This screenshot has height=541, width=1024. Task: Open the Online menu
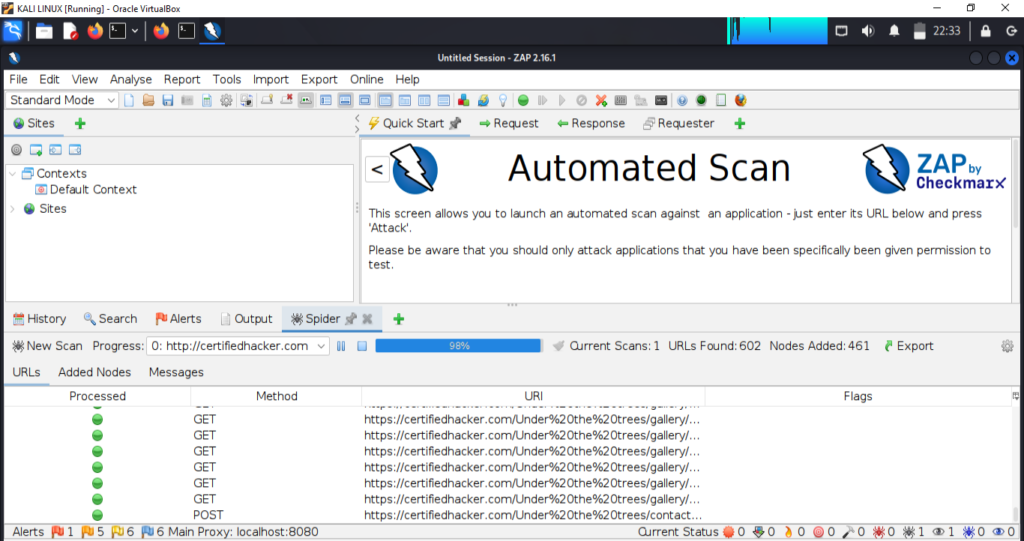pyautogui.click(x=366, y=79)
